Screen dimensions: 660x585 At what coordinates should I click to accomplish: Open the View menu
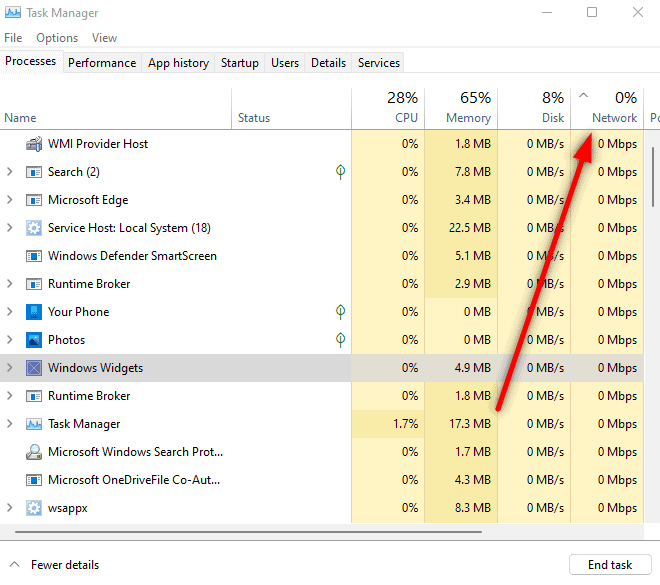coord(104,38)
